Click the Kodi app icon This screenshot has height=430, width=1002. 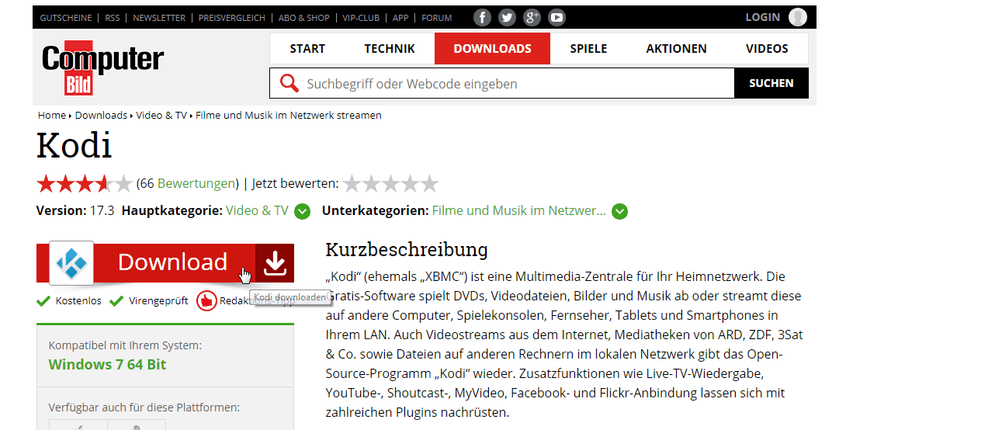pos(71,263)
